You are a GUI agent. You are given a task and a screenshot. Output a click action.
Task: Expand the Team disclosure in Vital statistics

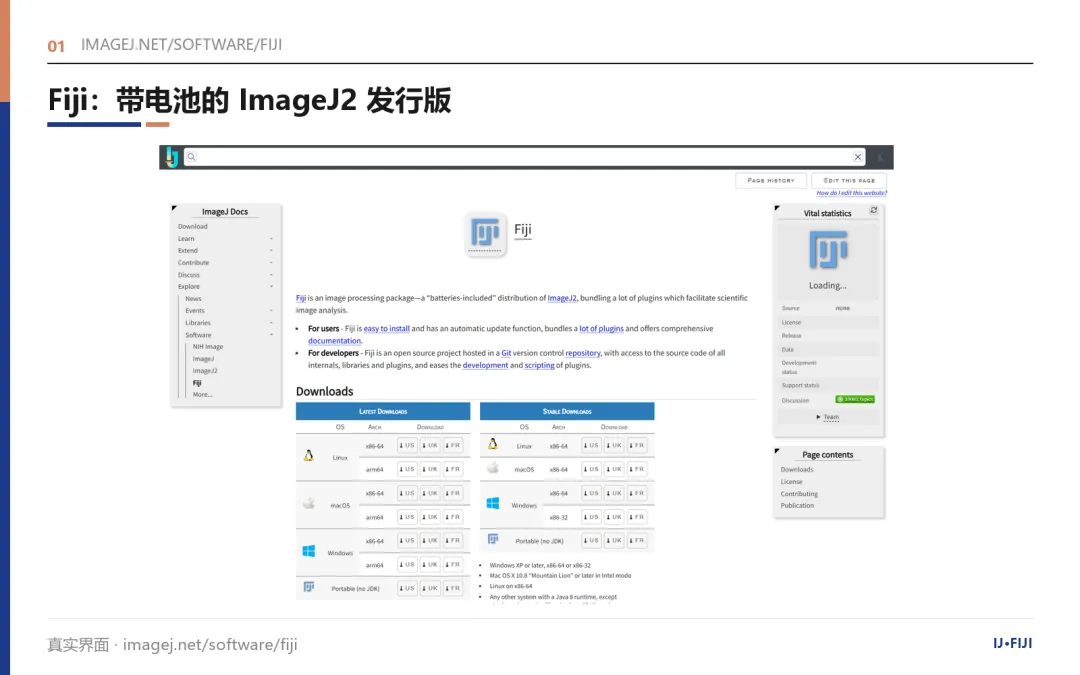pos(827,417)
